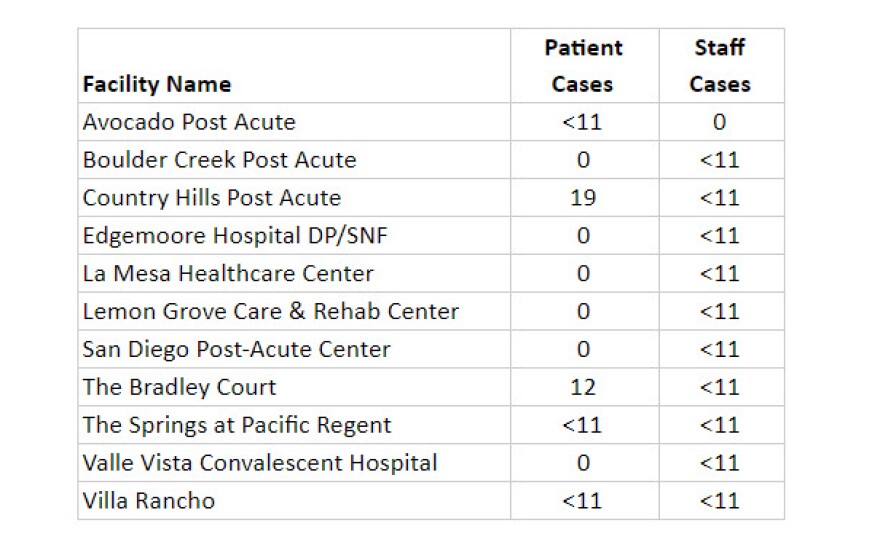This screenshot has height=542, width=880.
Task: Click The Springs at Pacific Regent cell
Action: click(x=237, y=426)
